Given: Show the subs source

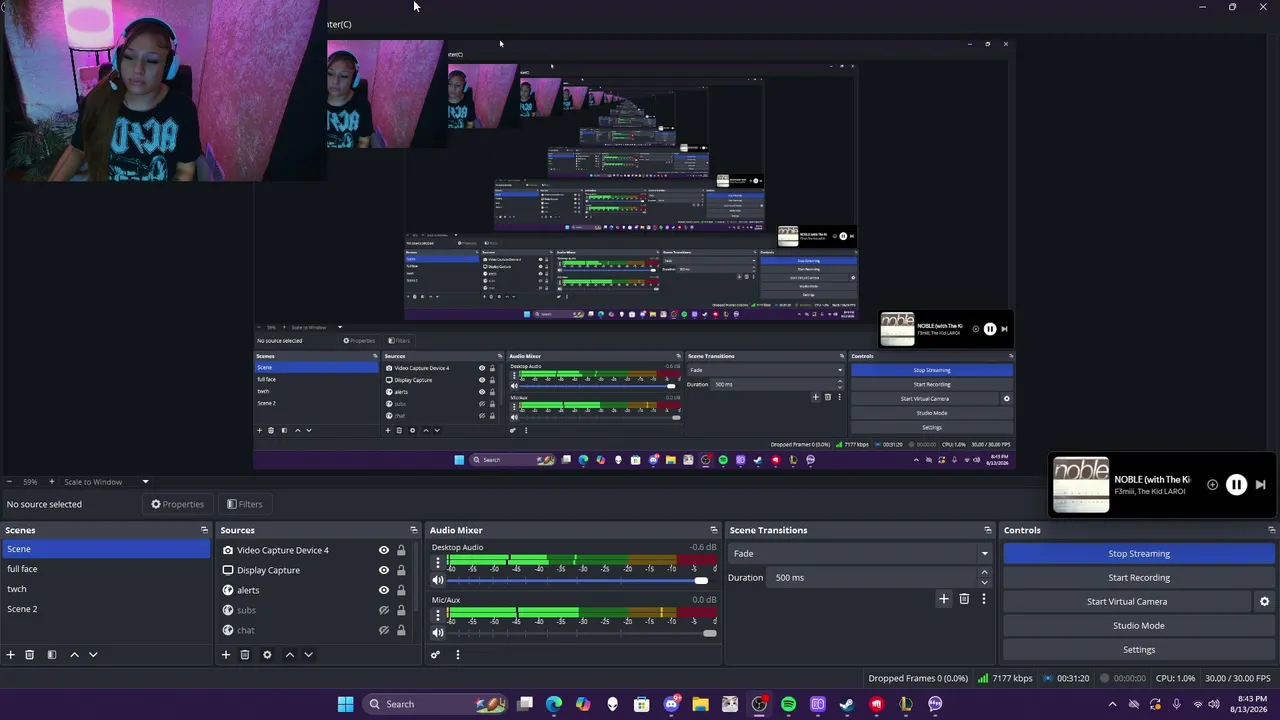Looking at the screenshot, I should point(383,610).
